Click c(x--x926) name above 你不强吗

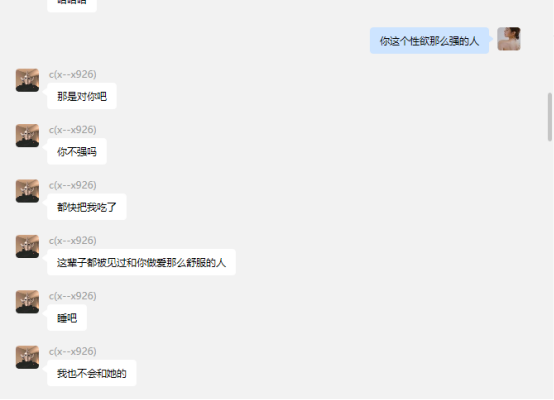pos(72,130)
